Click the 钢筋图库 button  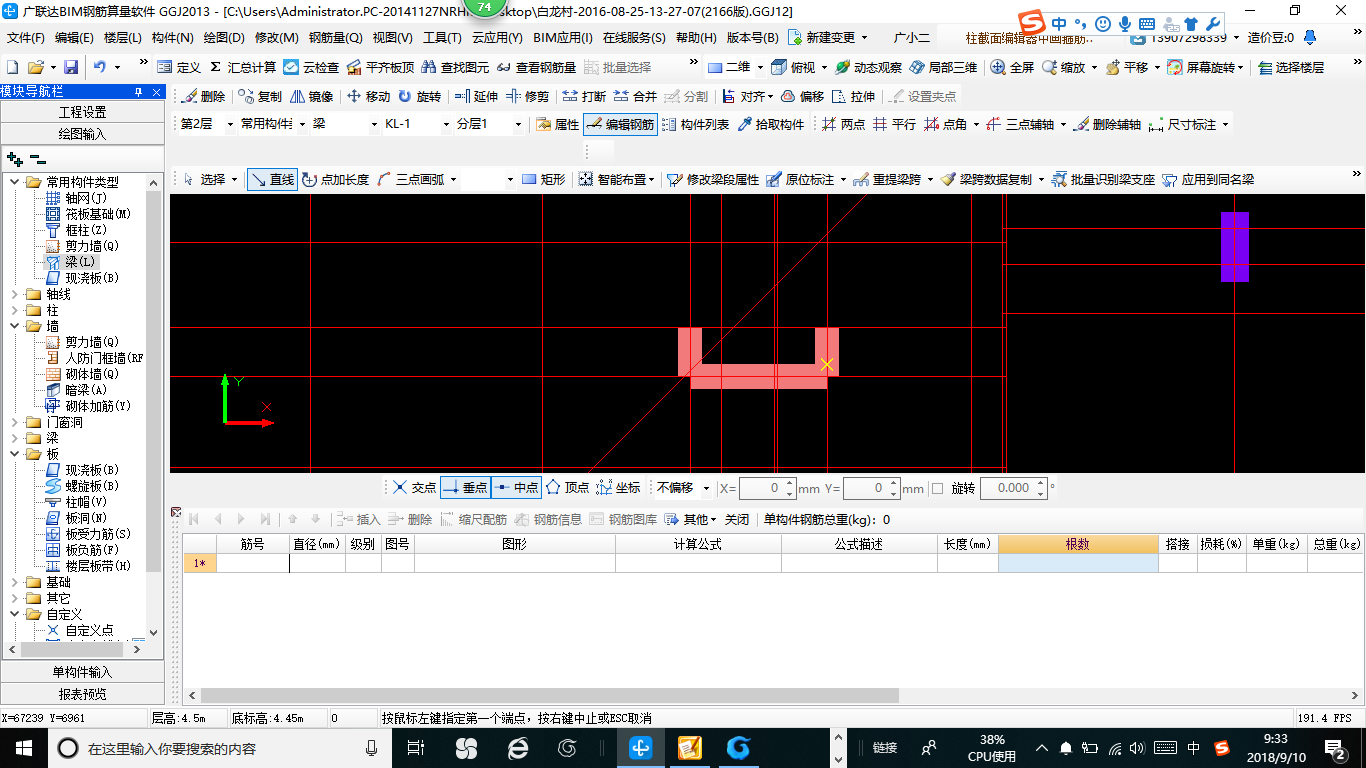click(624, 519)
